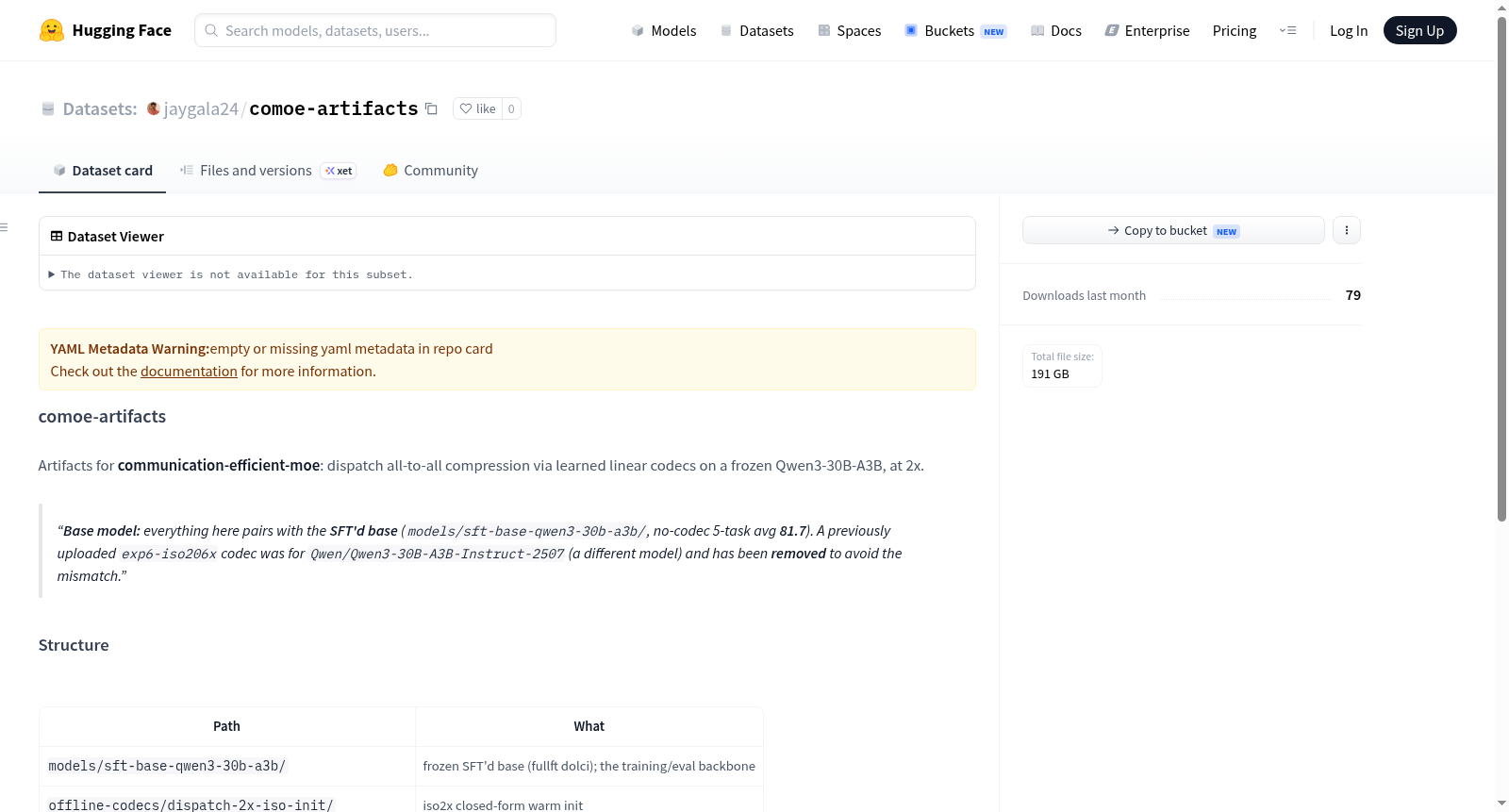The image size is (1509, 812).
Task: Open the three-dot more options menu
Action: point(1347,230)
